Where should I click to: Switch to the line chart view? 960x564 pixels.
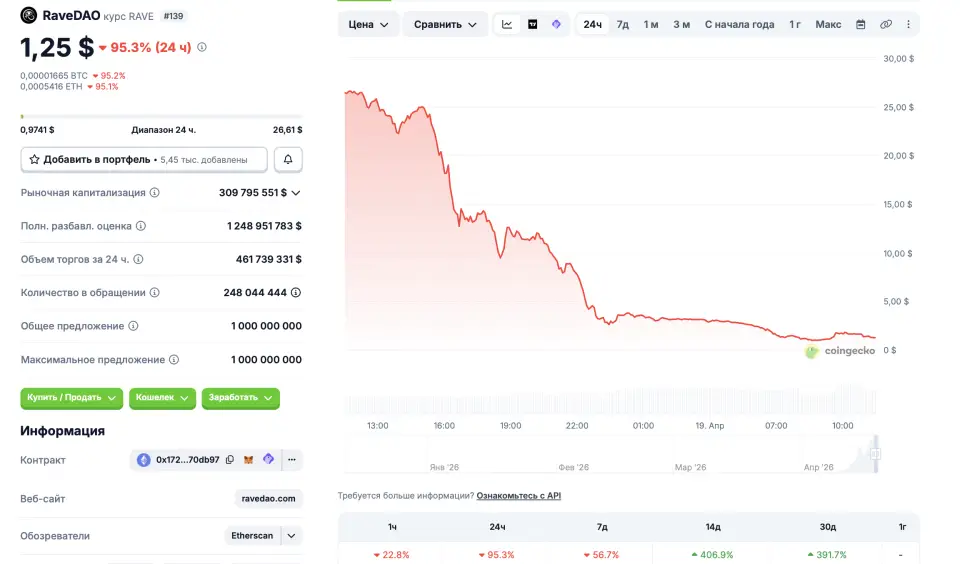[507, 24]
